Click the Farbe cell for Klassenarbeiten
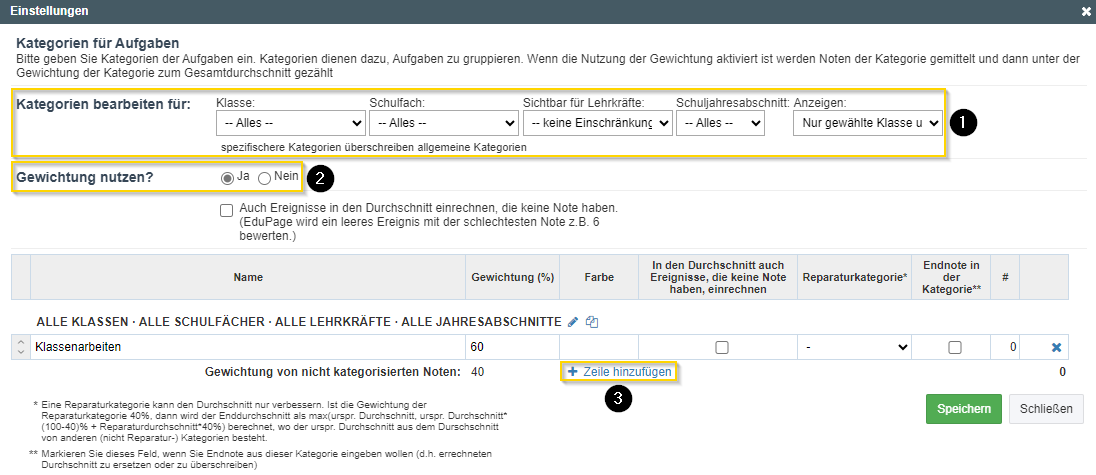1096x475 pixels. click(599, 347)
